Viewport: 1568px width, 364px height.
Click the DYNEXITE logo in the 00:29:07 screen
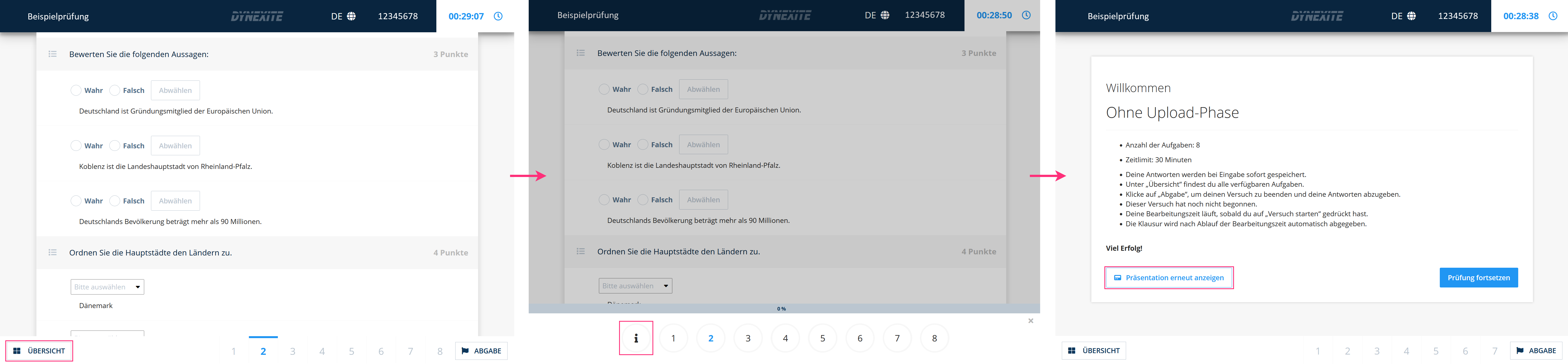pos(257,16)
